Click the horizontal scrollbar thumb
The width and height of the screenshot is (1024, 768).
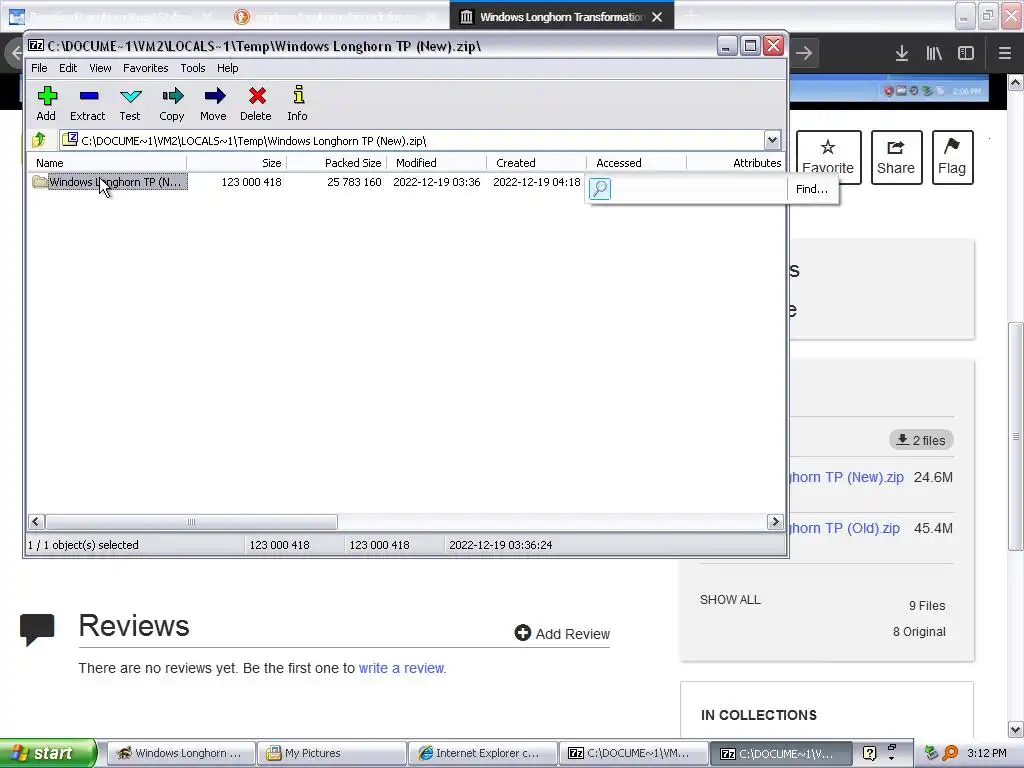coord(191,522)
